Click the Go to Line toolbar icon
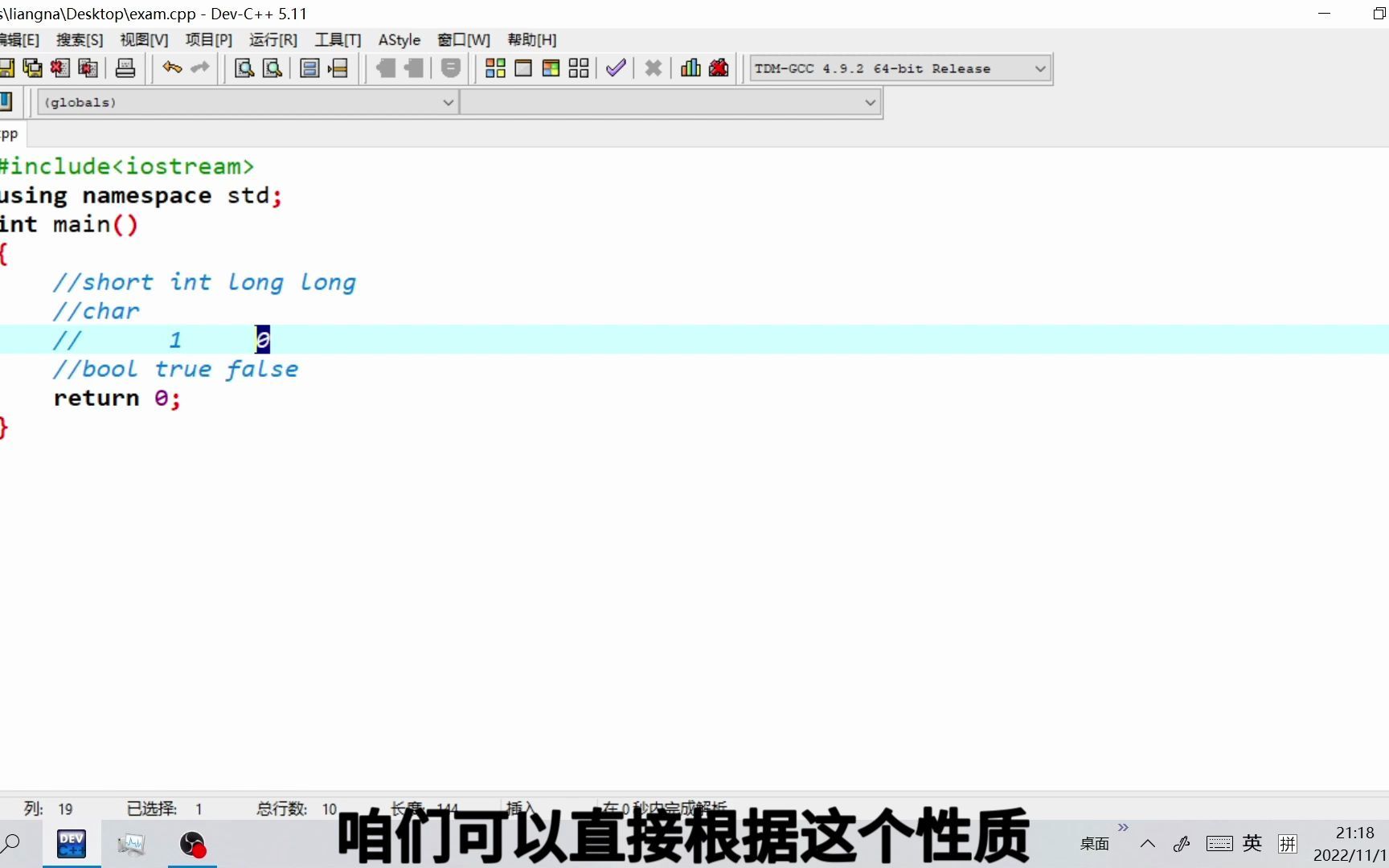Viewport: 1389px width, 868px height. pos(338,68)
